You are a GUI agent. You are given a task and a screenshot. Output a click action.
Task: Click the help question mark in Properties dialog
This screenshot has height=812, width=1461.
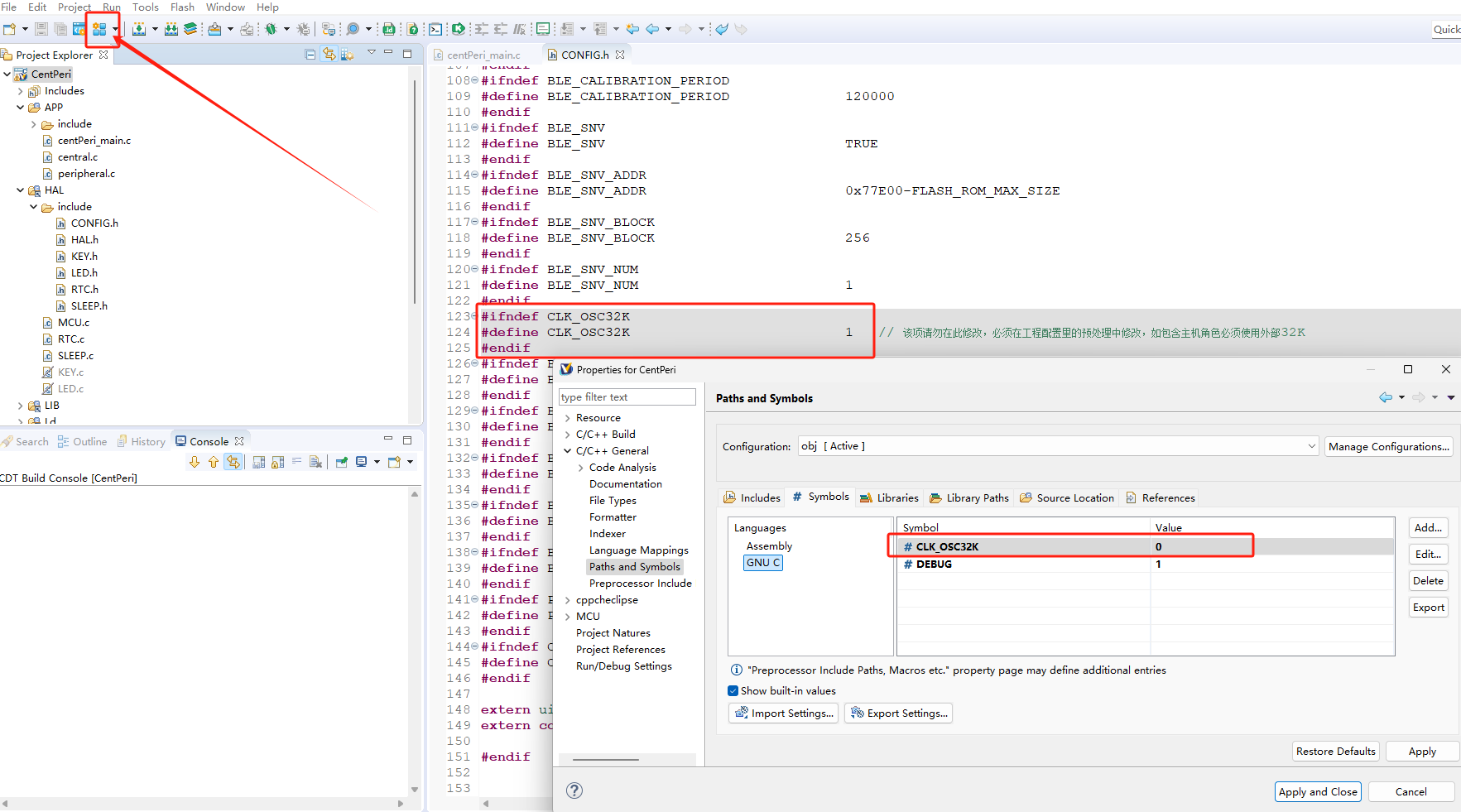pos(574,790)
